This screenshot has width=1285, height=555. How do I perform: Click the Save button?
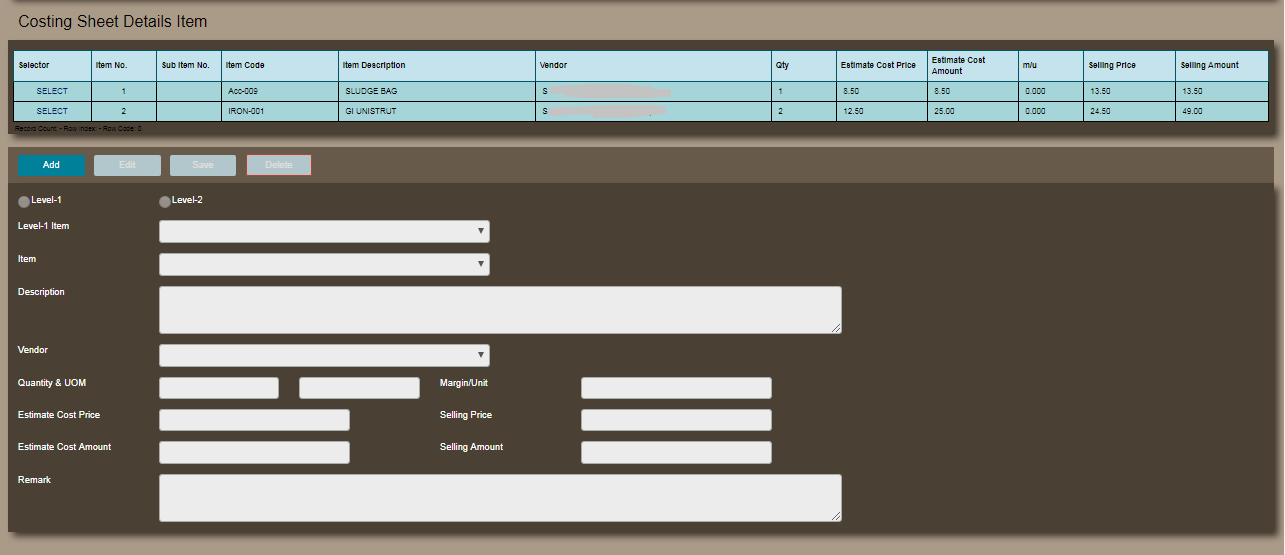(x=203, y=165)
